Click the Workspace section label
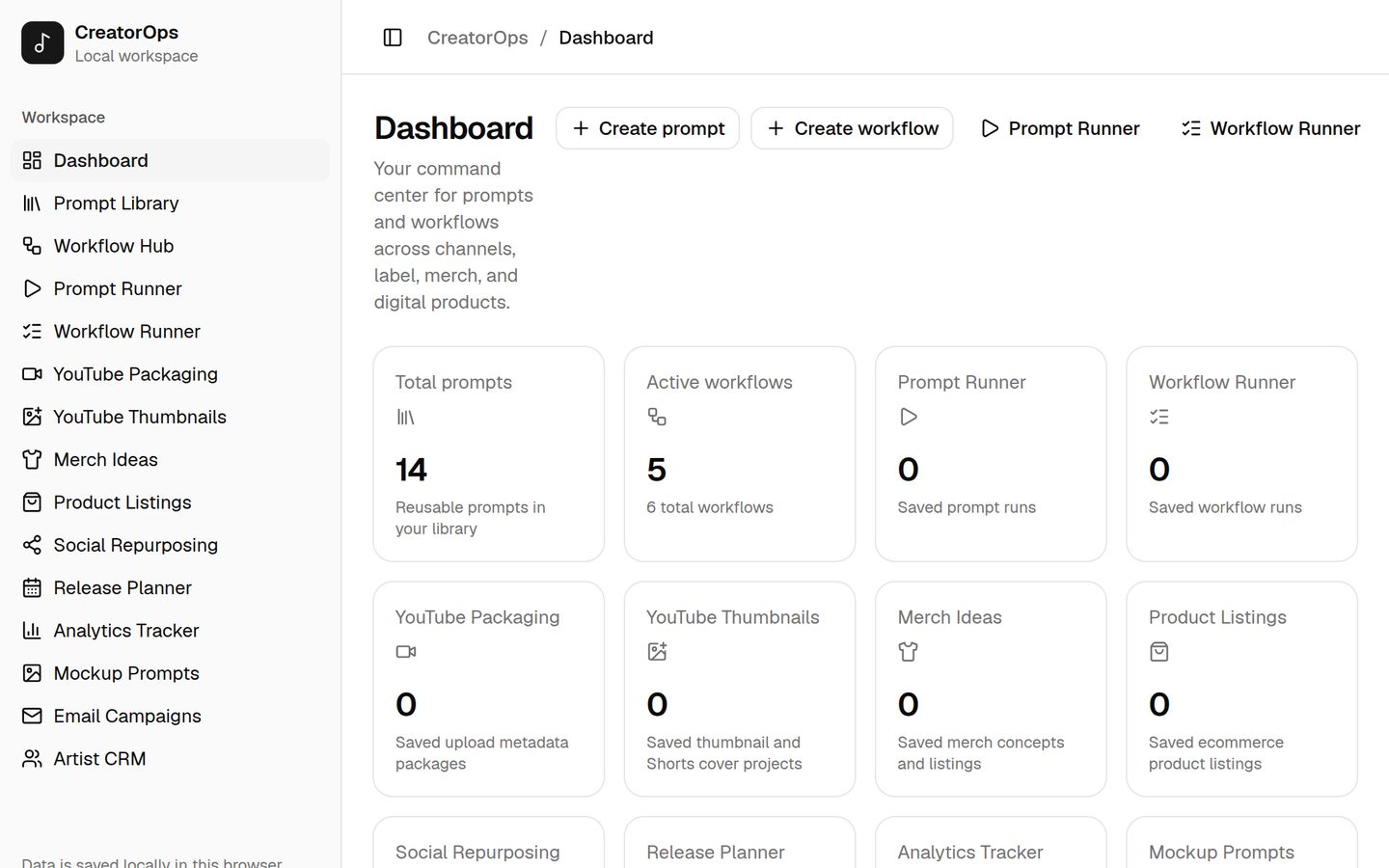This screenshot has height=868, width=1389. [64, 118]
